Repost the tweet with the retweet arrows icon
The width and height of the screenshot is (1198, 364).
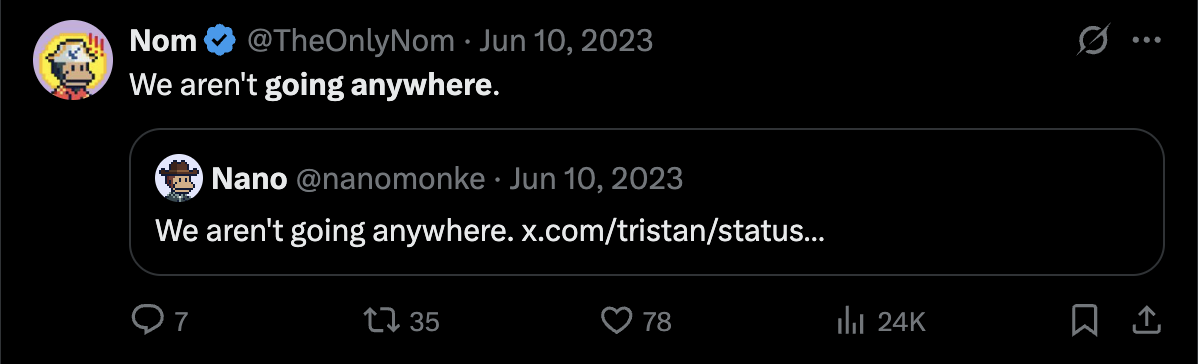click(384, 320)
